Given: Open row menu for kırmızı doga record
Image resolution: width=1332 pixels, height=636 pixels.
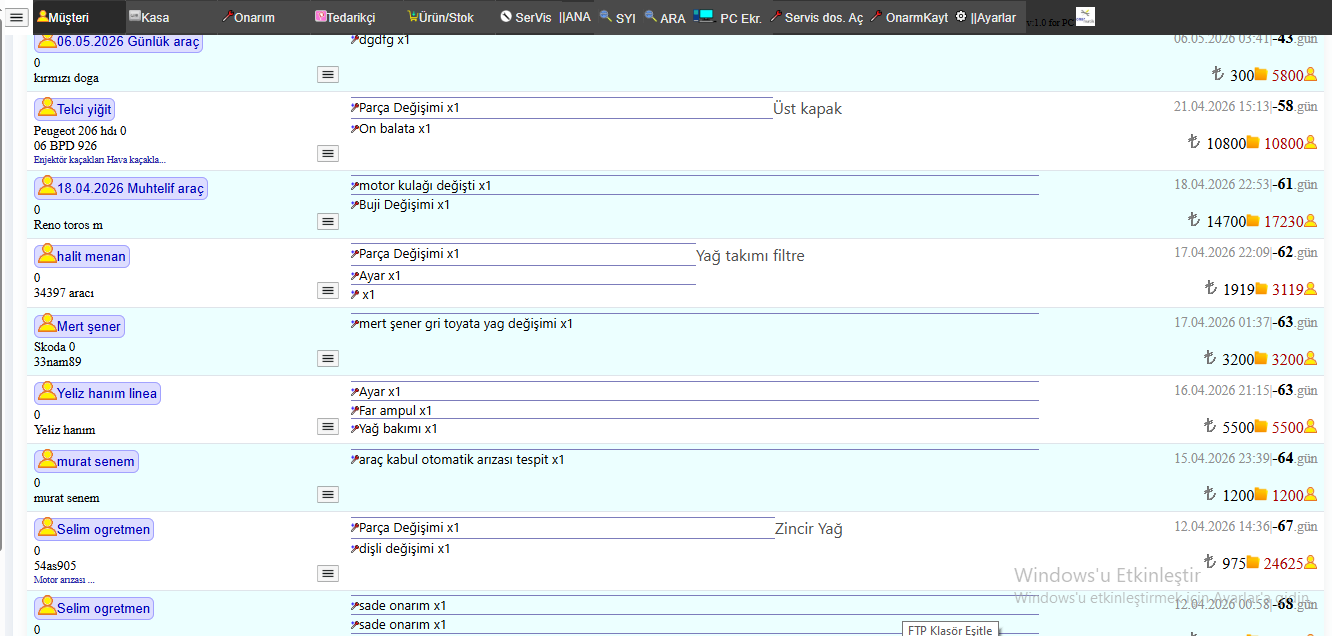Looking at the screenshot, I should pos(328,75).
